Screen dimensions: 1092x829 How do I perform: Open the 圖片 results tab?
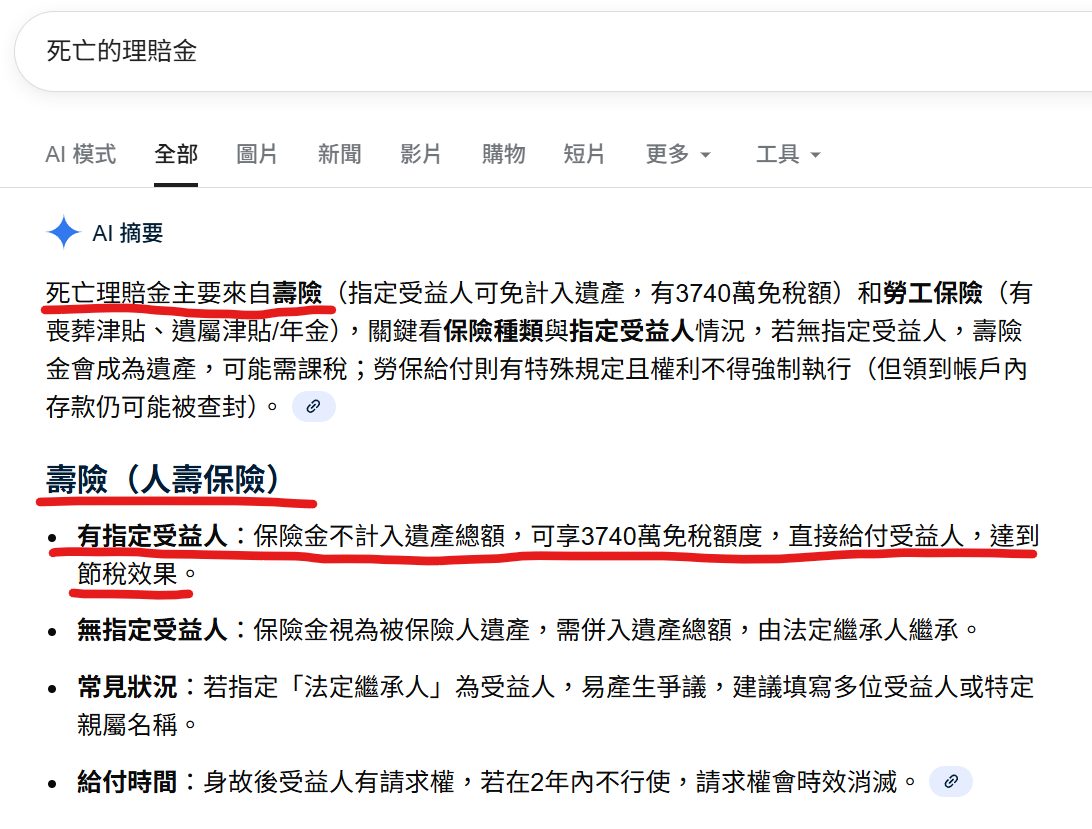tap(257, 154)
